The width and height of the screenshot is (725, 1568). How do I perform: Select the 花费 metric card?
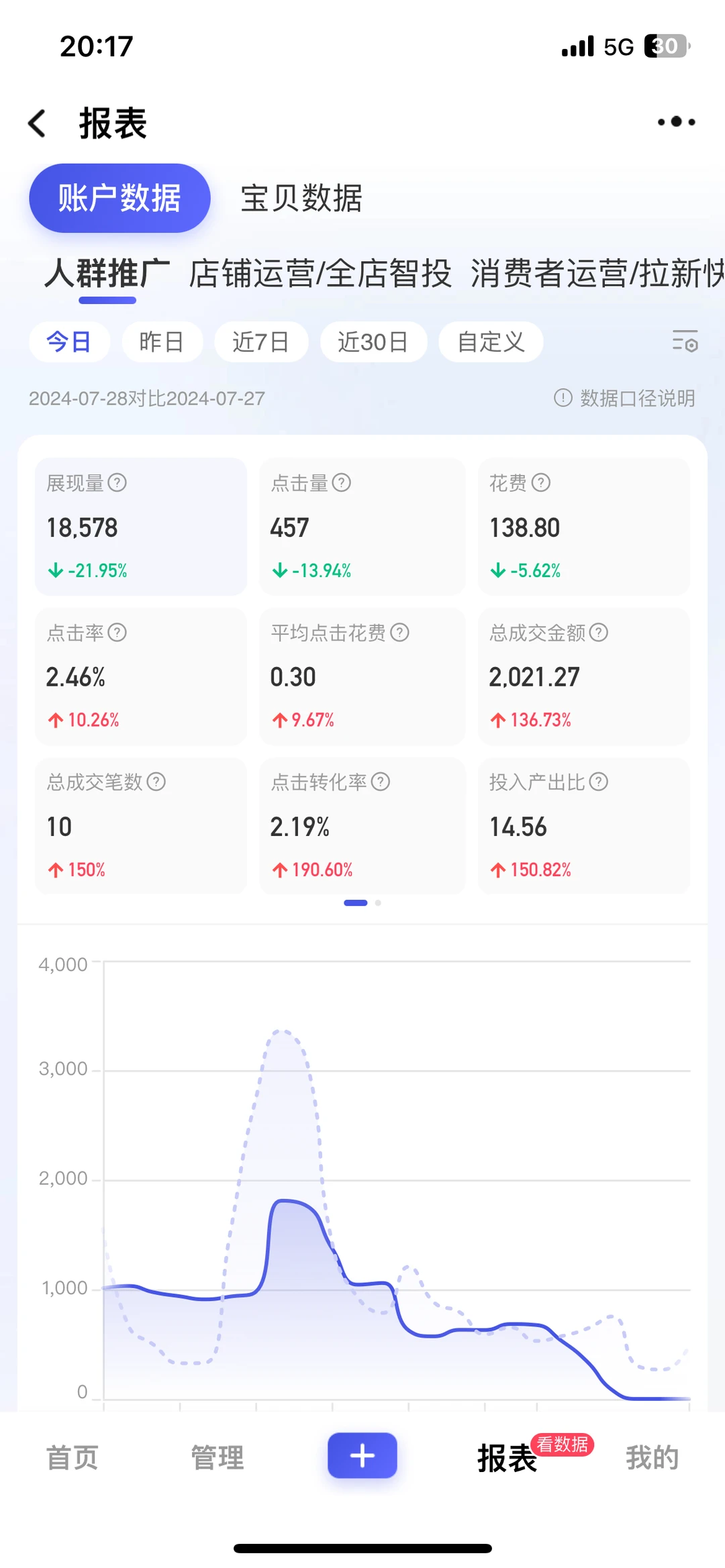pos(584,527)
